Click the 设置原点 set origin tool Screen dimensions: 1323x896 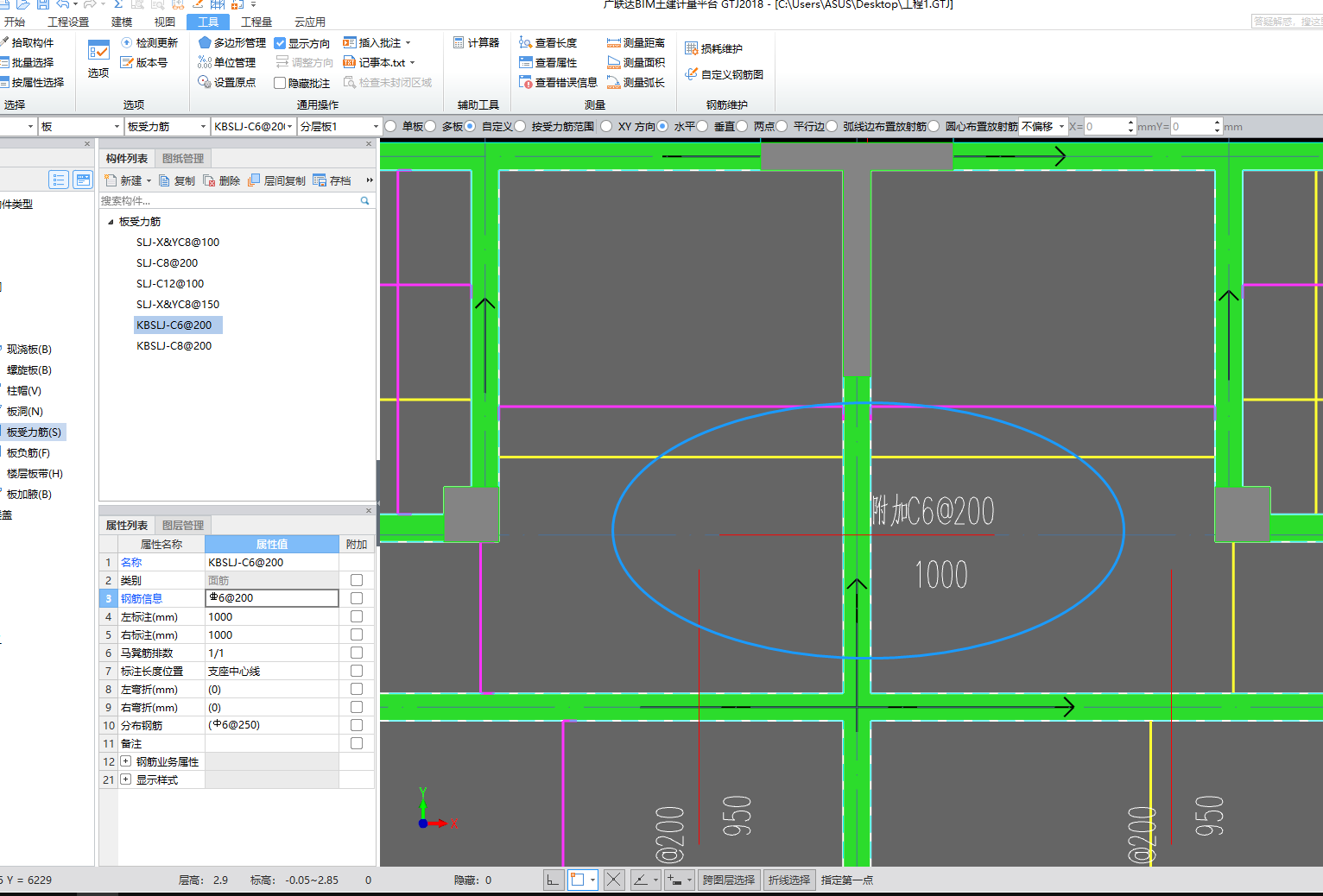[226, 83]
